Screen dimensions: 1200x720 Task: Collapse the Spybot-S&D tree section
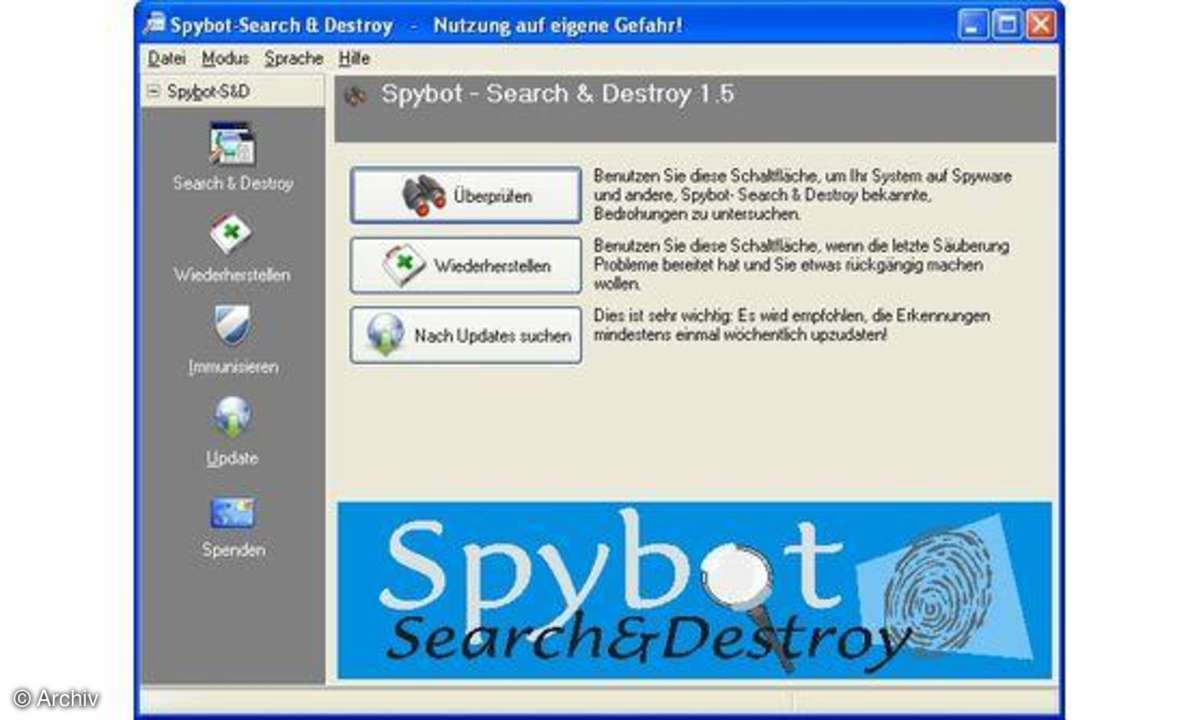[x=153, y=91]
